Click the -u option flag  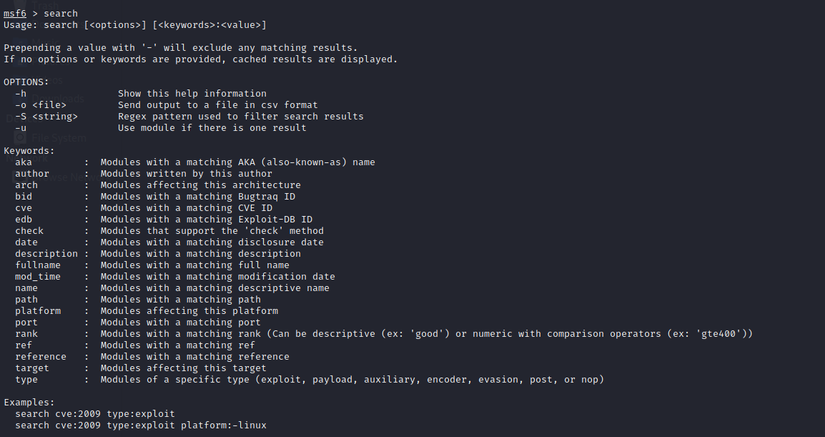pos(21,127)
